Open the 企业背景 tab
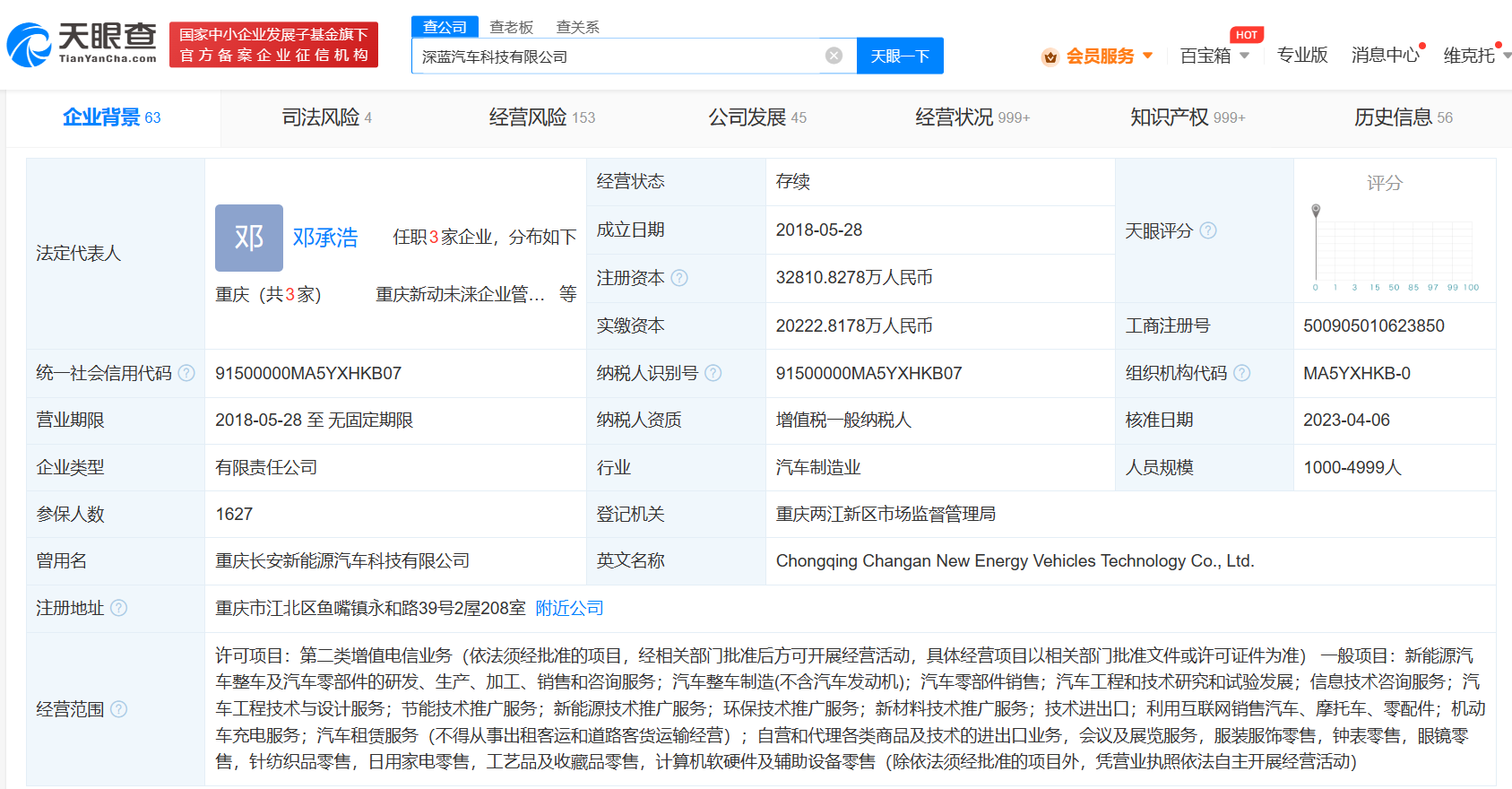 coord(112,117)
